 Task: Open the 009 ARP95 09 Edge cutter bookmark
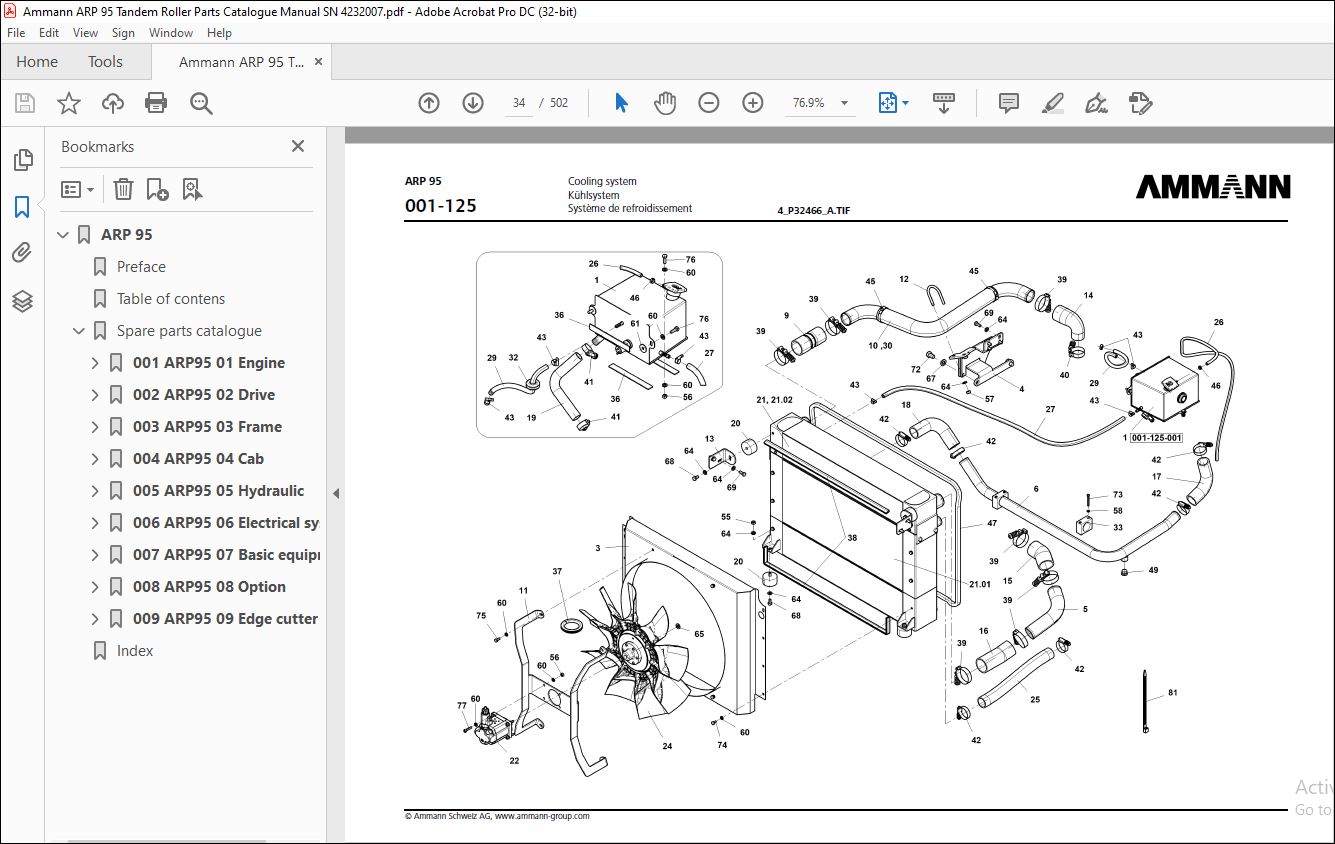226,619
